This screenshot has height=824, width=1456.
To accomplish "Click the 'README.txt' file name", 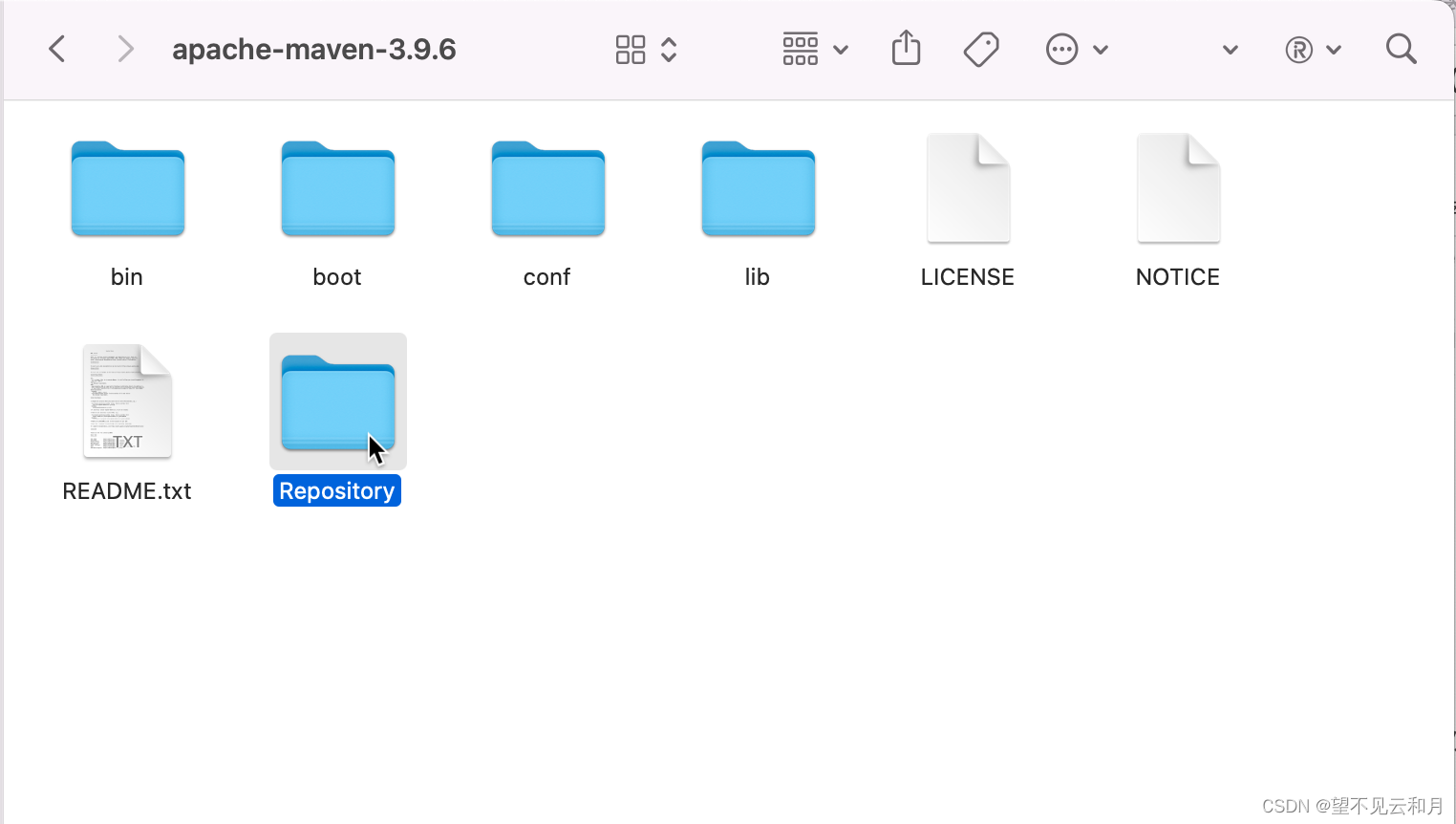I will click(x=127, y=491).
